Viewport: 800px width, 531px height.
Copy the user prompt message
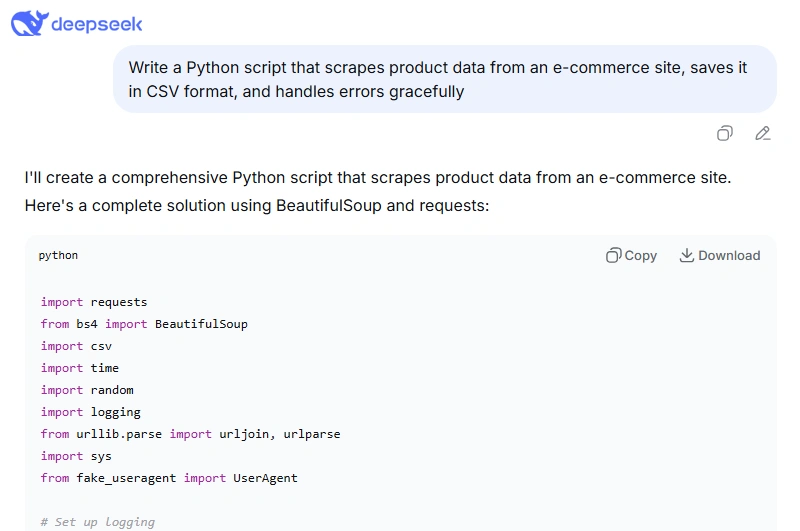[725, 133]
